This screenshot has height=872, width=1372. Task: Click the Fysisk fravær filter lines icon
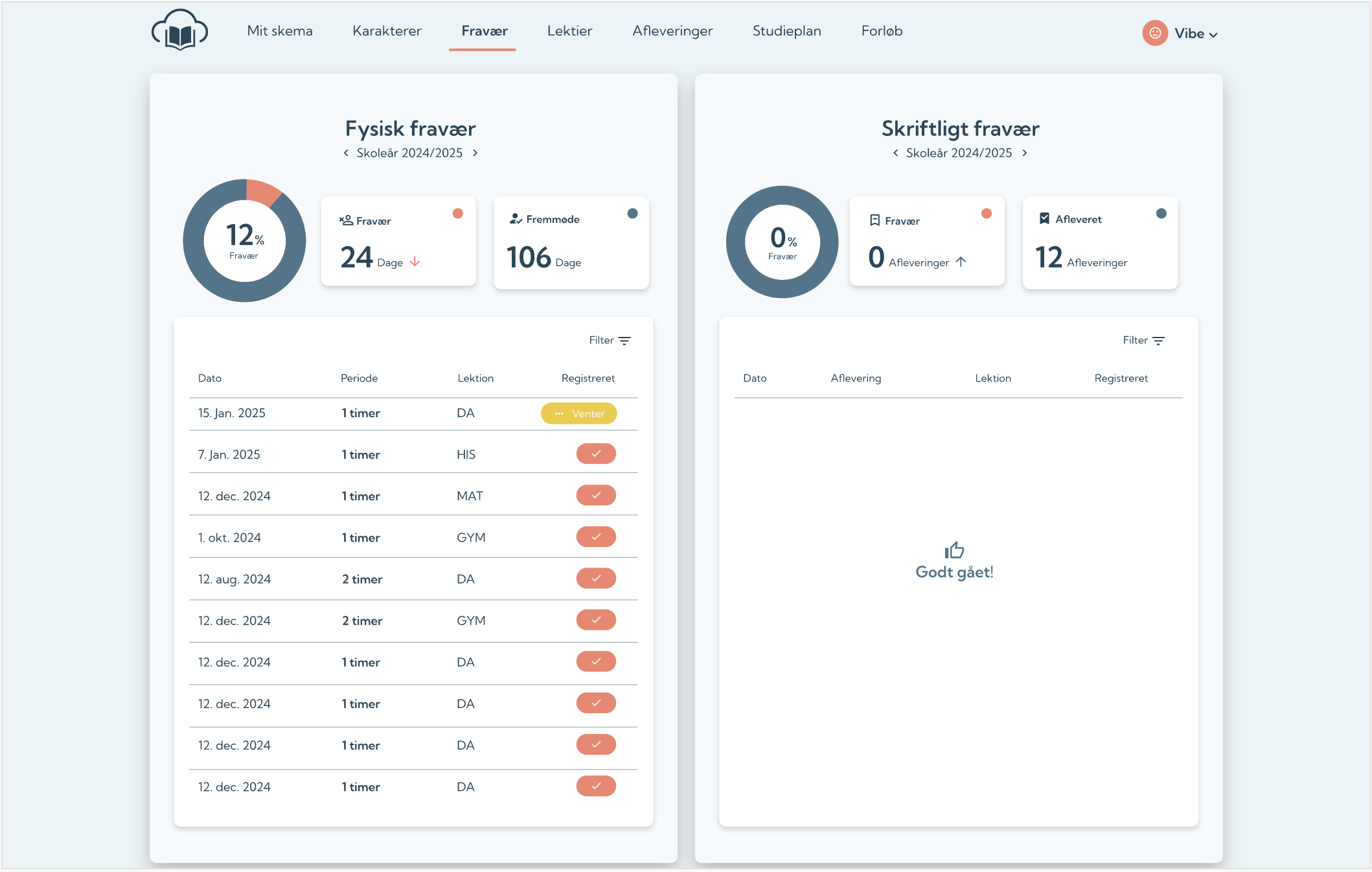(x=624, y=341)
